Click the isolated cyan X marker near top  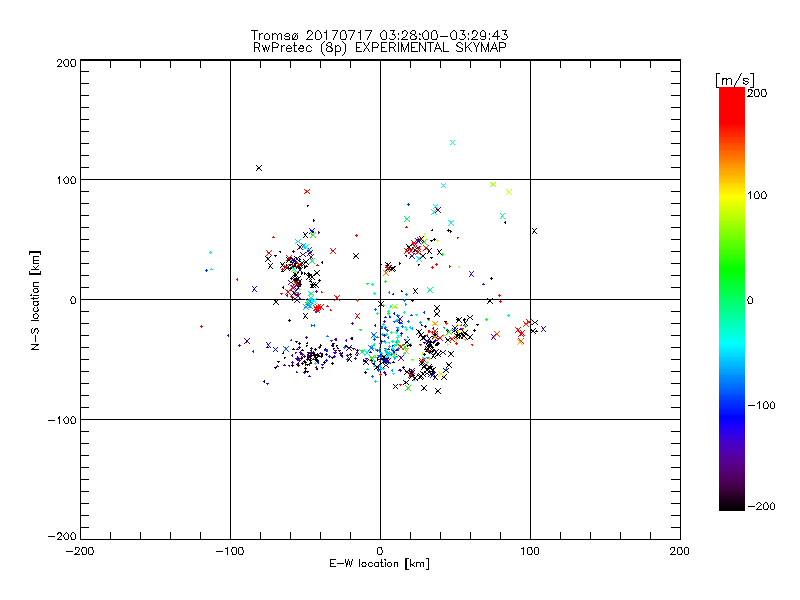pos(453,143)
